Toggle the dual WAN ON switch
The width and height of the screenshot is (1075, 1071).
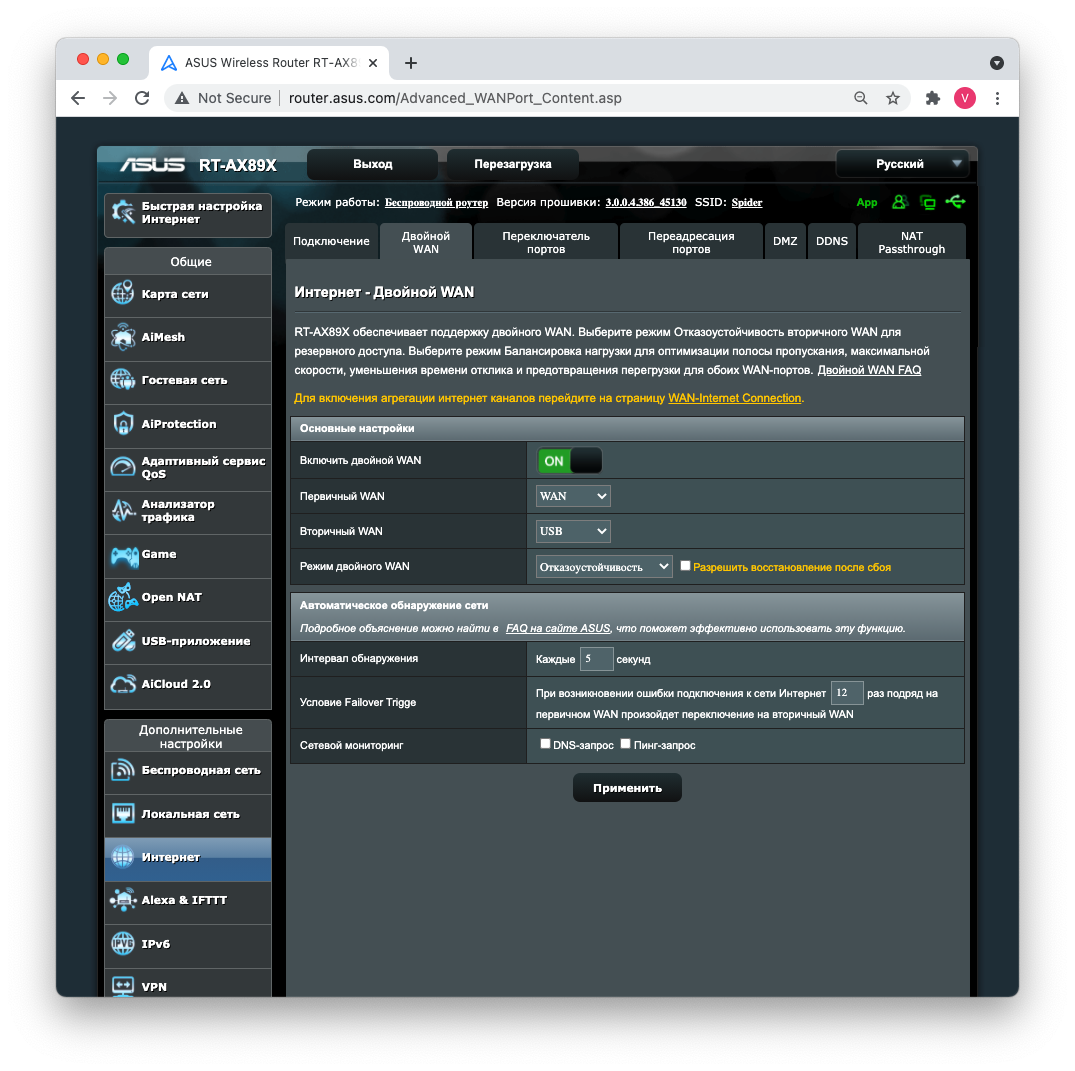(569, 461)
